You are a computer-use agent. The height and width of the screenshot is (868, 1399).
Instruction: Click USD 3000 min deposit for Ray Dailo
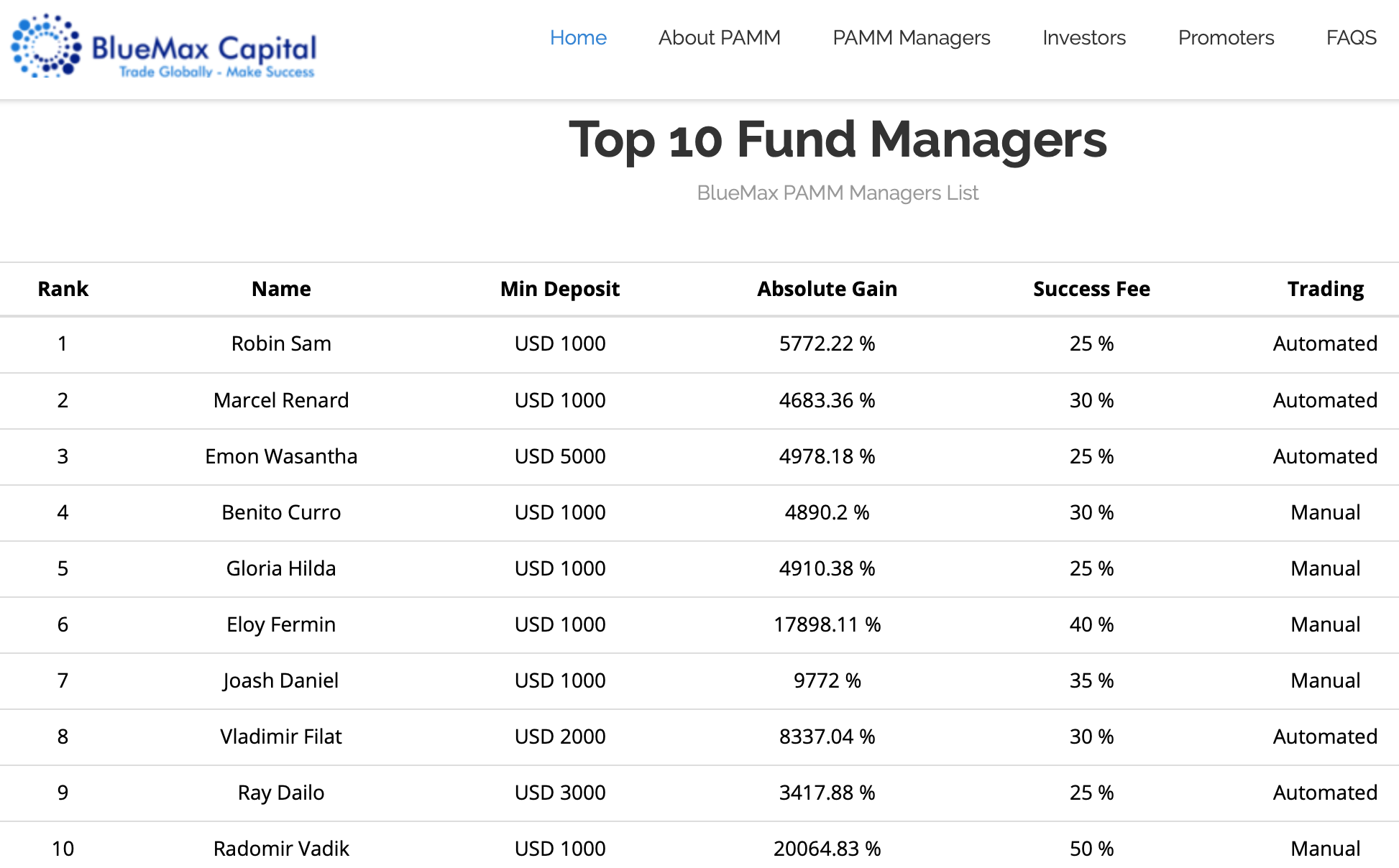560,793
